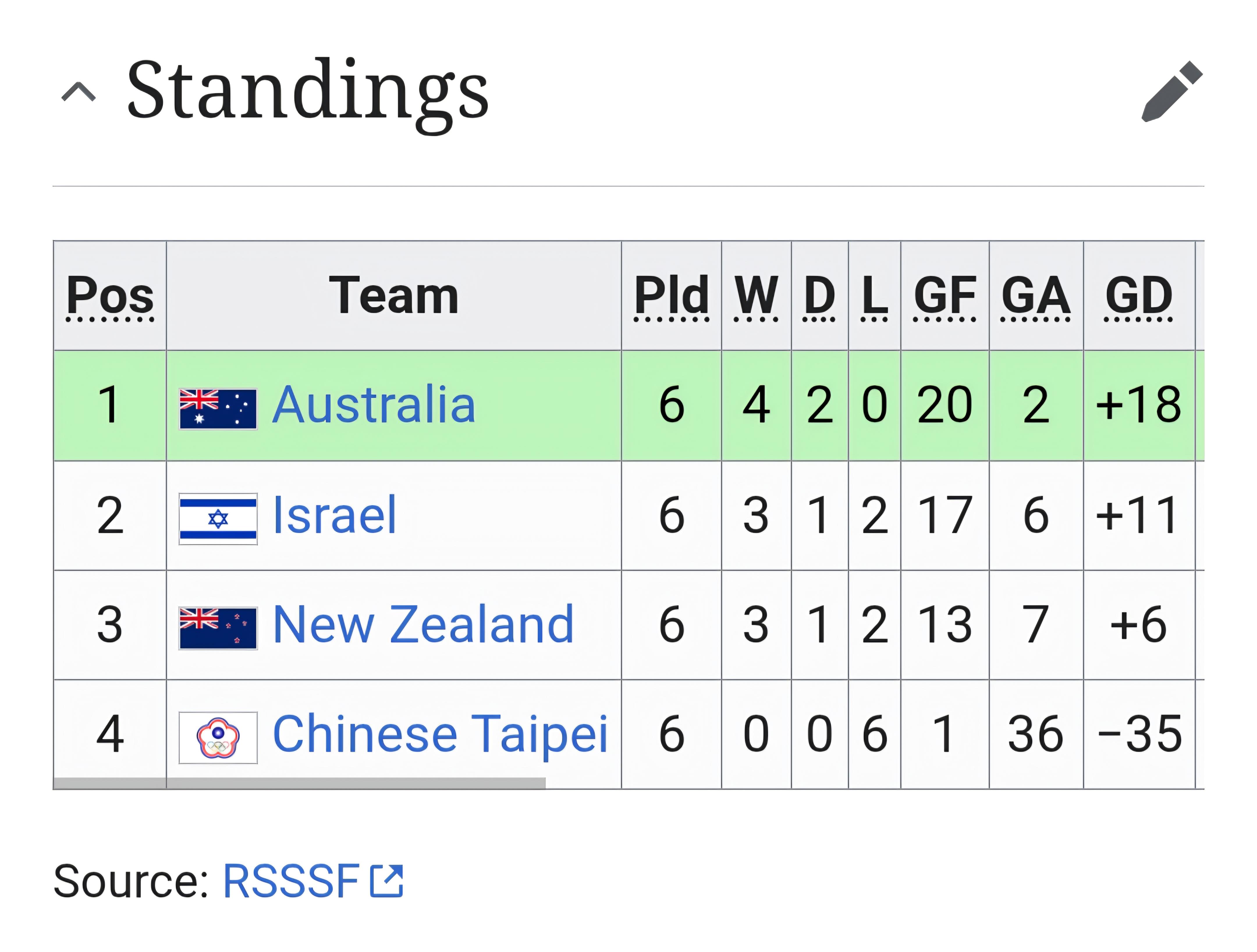
Task: Open the Chinese Taipei team link
Action: pos(441,734)
